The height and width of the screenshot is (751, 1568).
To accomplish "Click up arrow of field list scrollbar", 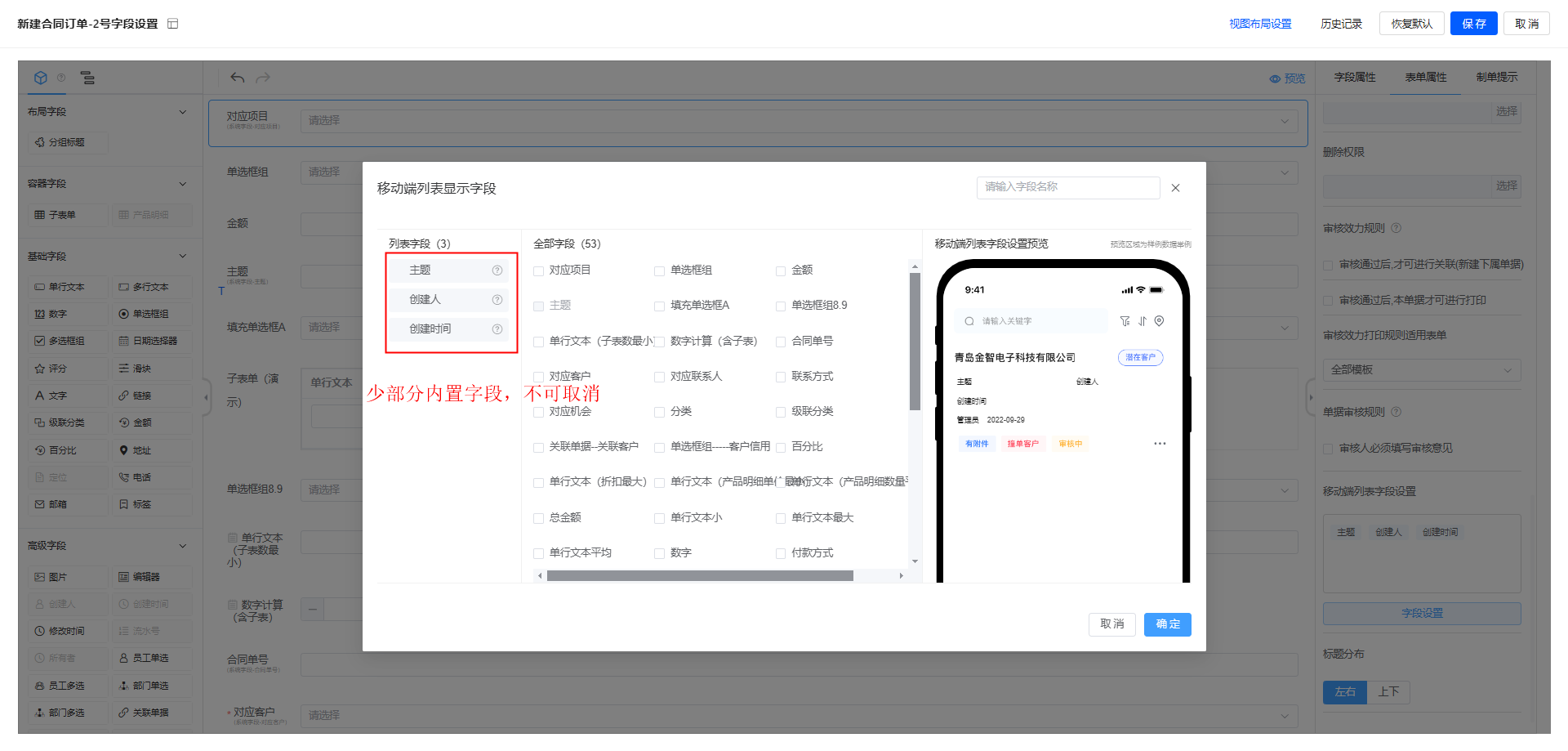I will click(915, 266).
